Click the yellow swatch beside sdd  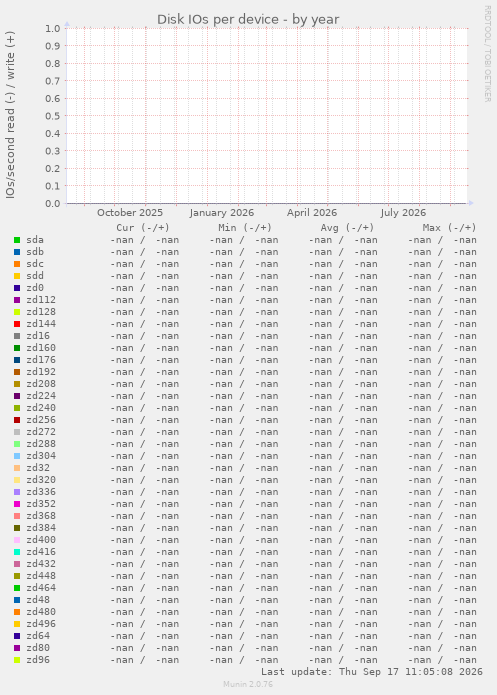[x=17, y=276]
